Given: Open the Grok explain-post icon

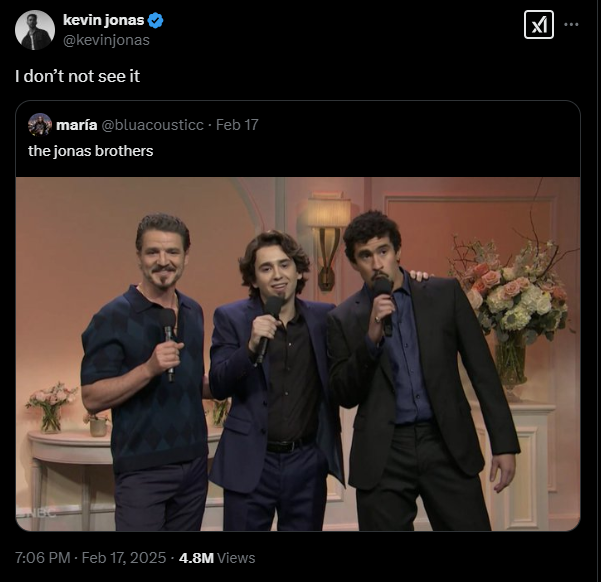Looking at the screenshot, I should [539, 26].
